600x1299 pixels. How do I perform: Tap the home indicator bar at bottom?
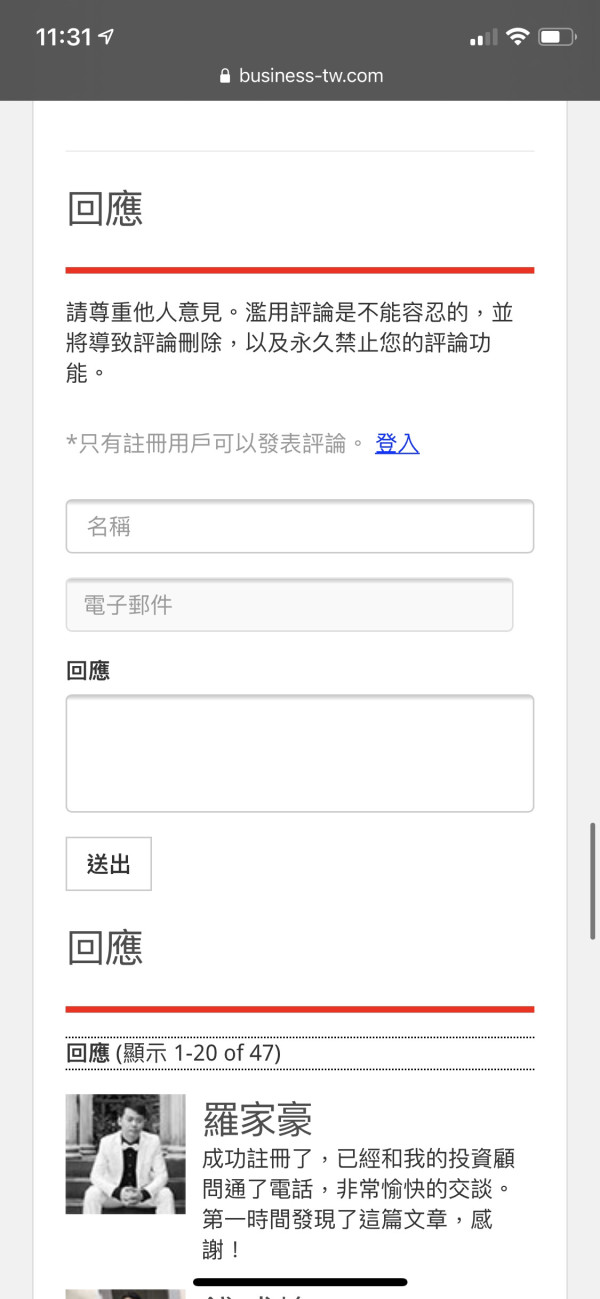(300, 1281)
